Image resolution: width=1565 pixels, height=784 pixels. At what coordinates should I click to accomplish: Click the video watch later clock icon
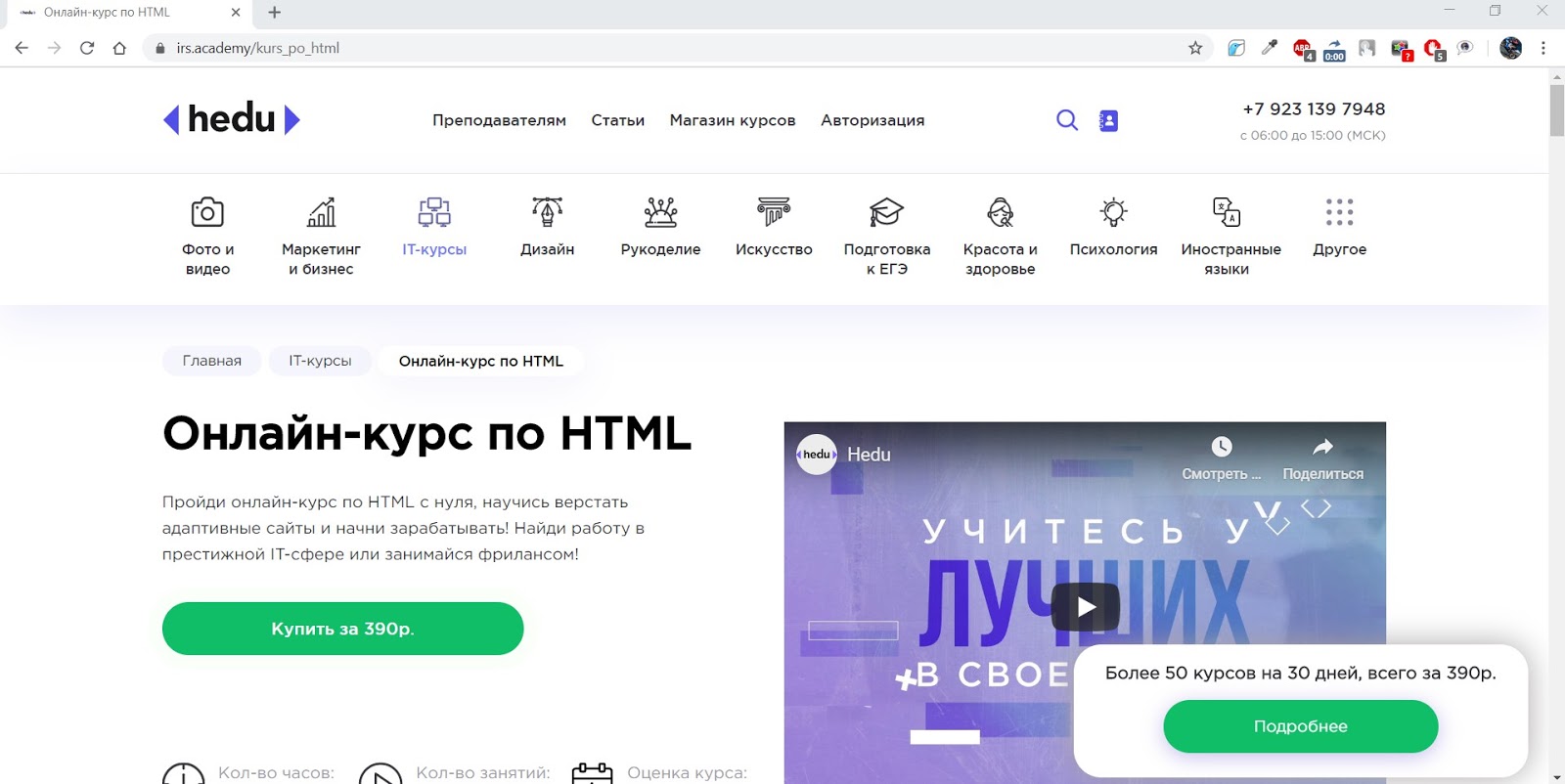pos(1222,447)
